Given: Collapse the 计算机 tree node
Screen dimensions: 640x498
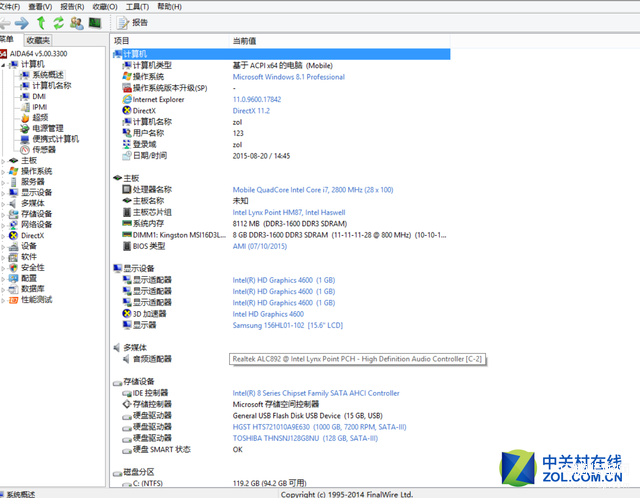Looking at the screenshot, I should tap(3, 65).
